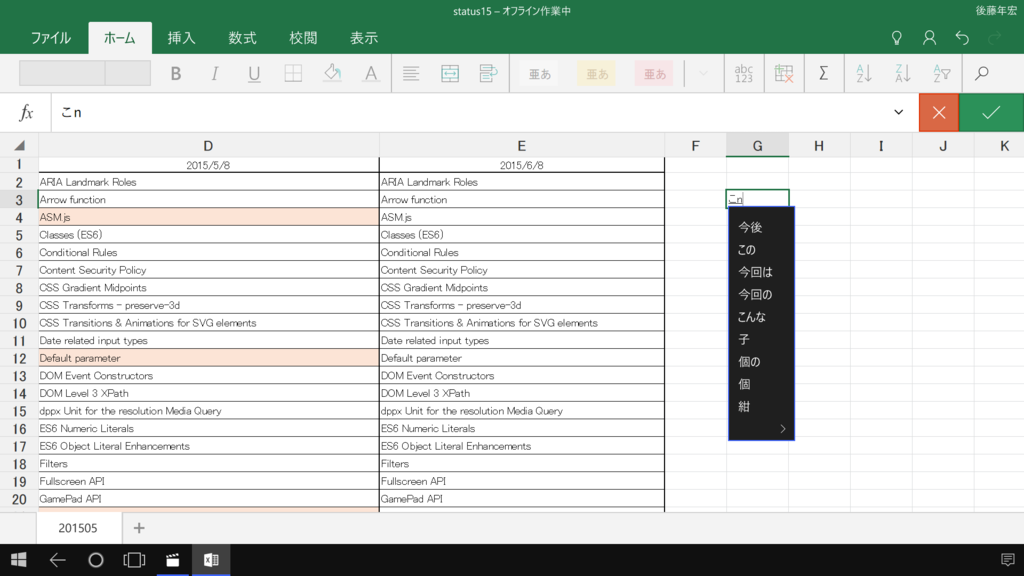Choose candidate 今回は

(756, 272)
